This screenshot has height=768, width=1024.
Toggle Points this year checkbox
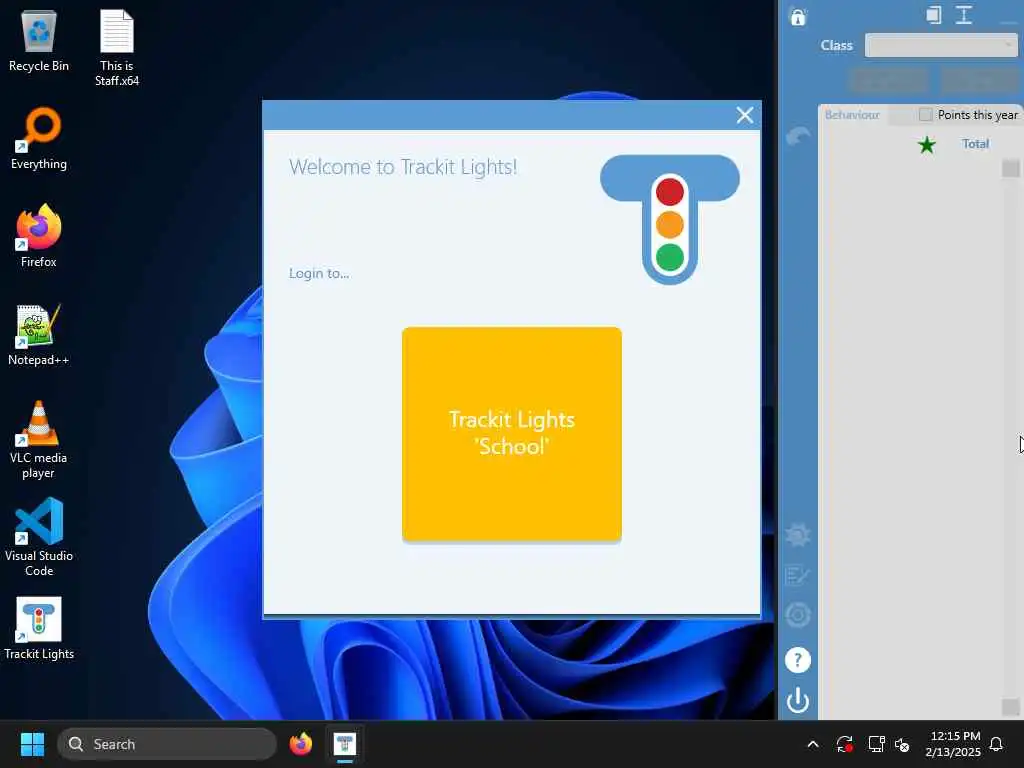point(925,115)
